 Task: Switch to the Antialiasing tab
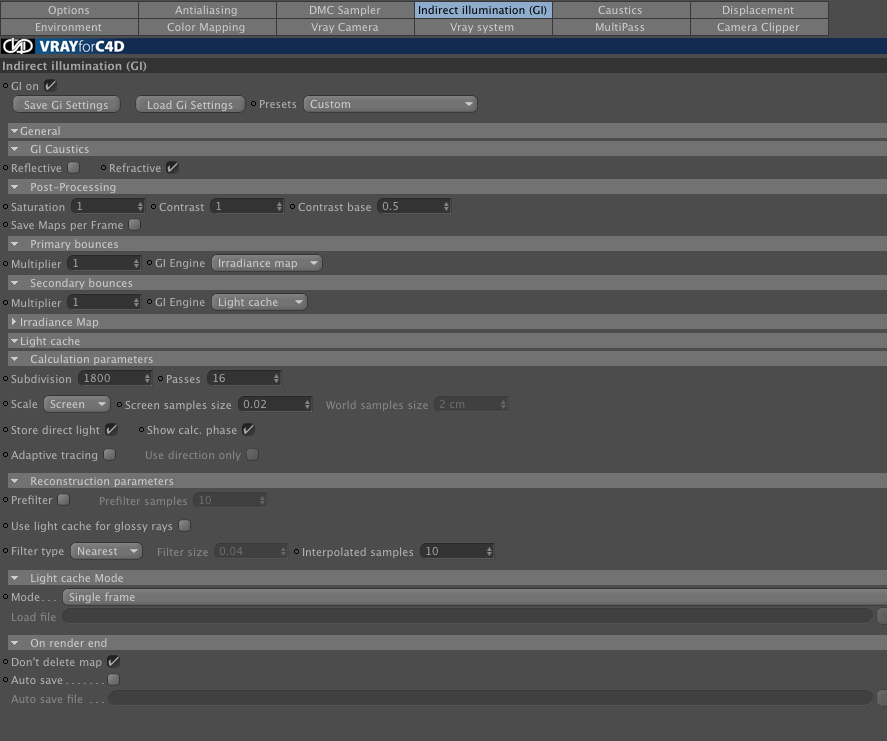tap(206, 10)
